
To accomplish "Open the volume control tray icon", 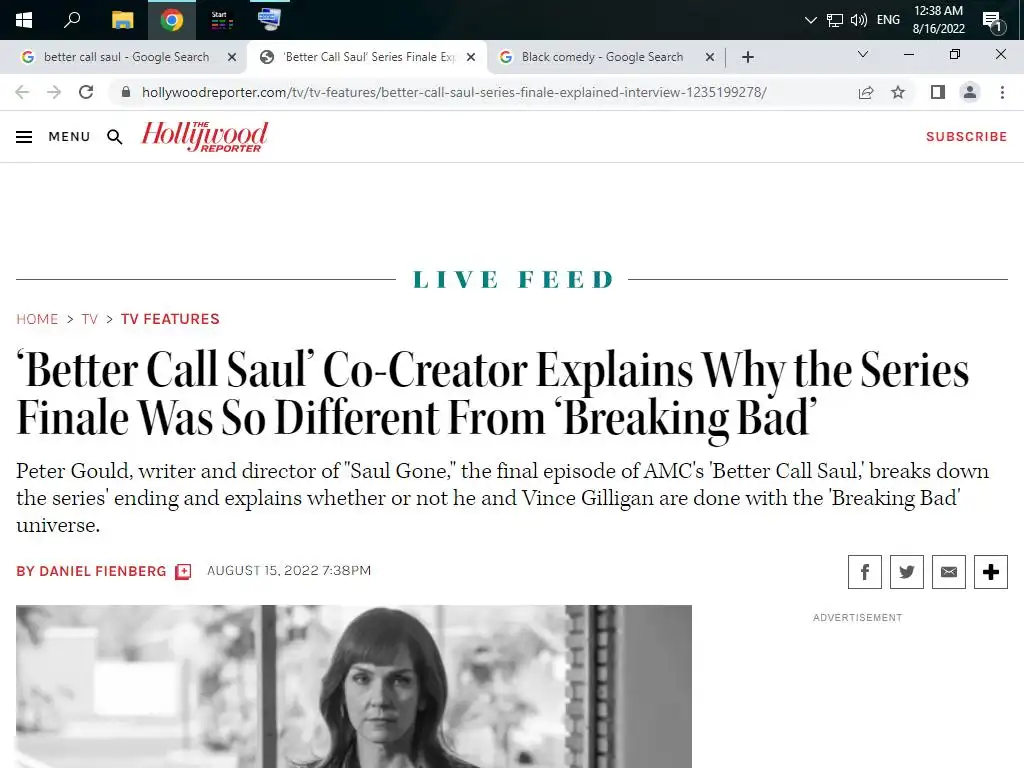I will (x=859, y=20).
